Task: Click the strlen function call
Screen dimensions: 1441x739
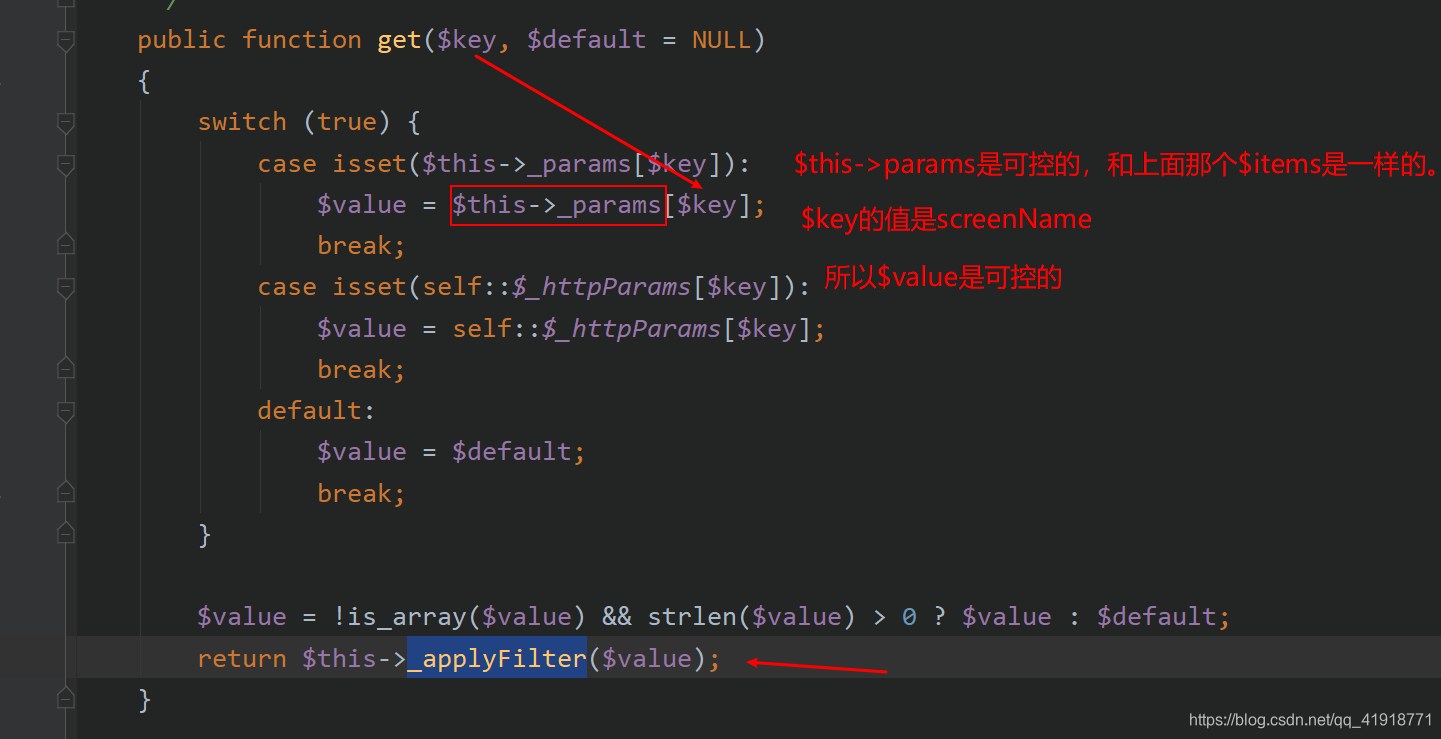Action: [x=692, y=617]
